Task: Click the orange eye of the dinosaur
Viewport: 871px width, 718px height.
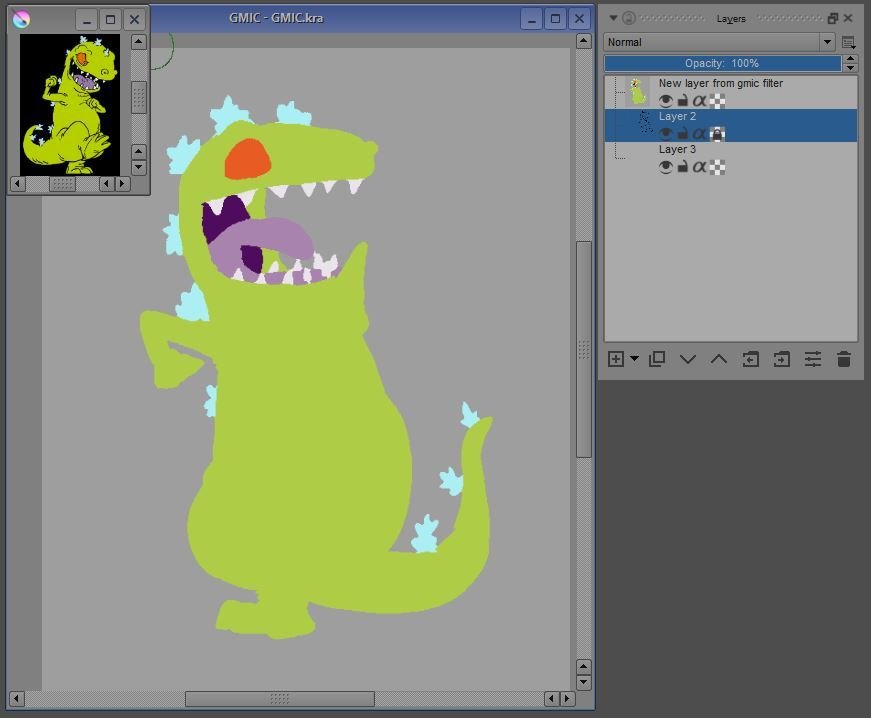Action: click(247, 159)
